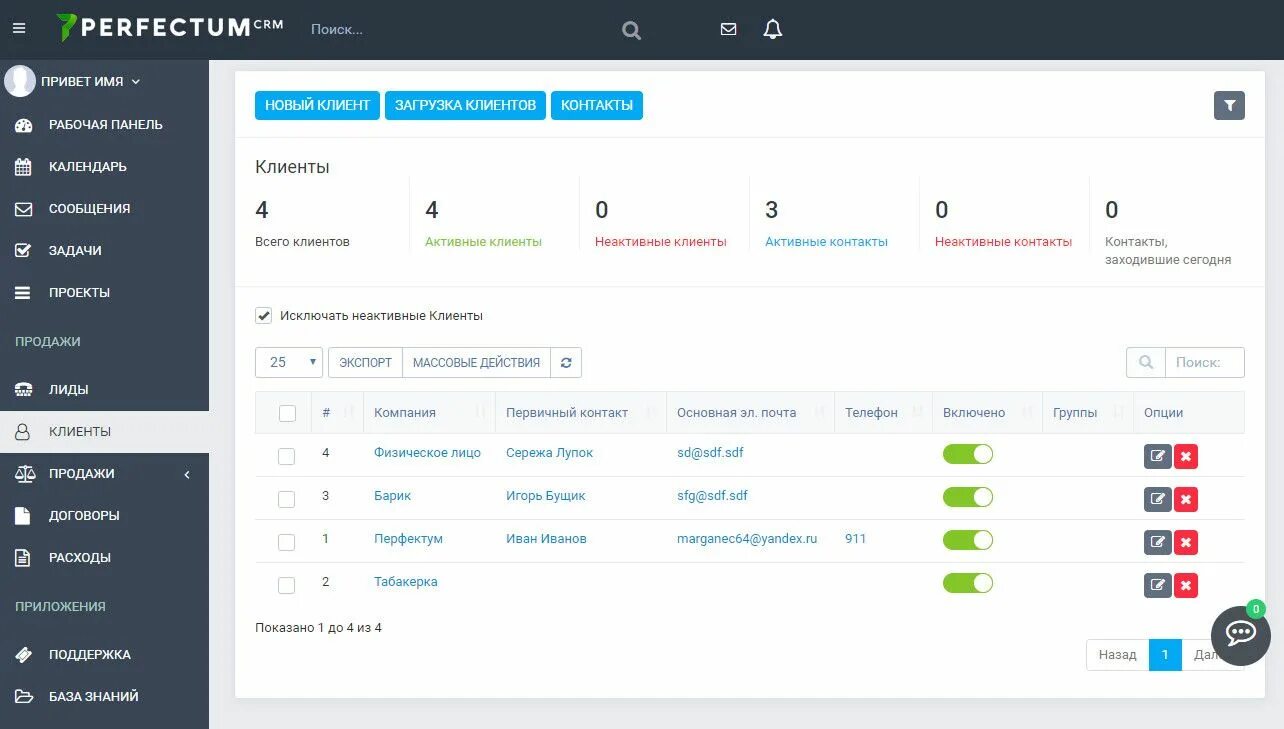Viewport: 1284px width, 729px height.
Task: Expand the Продажи sidebar submenu
Action: click(x=104, y=474)
